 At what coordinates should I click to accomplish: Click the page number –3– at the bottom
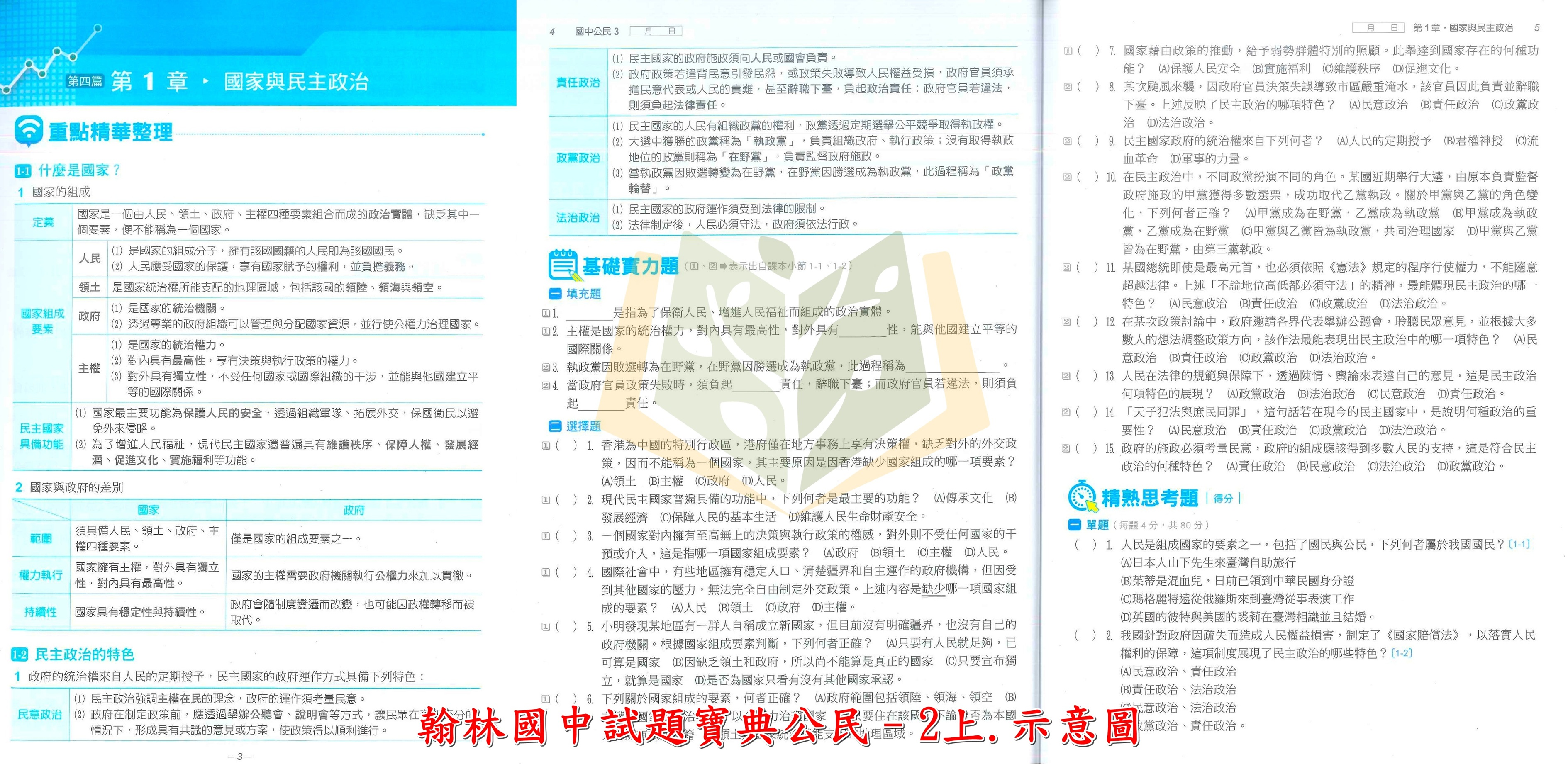(239, 756)
